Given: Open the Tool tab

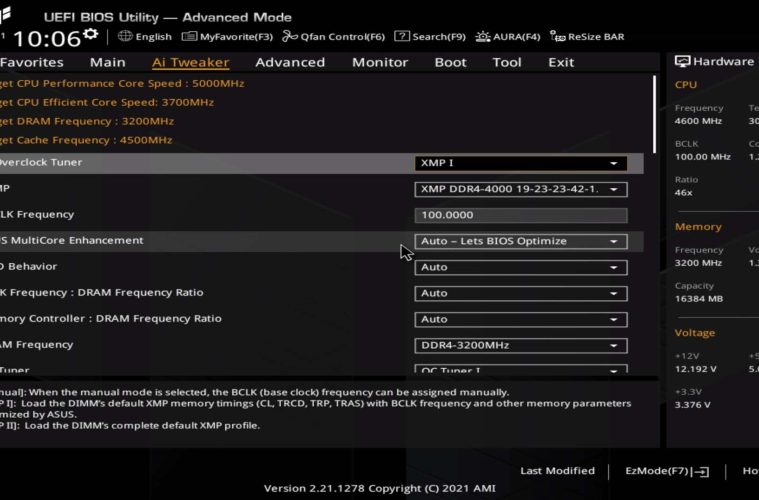Looking at the screenshot, I should (507, 62).
